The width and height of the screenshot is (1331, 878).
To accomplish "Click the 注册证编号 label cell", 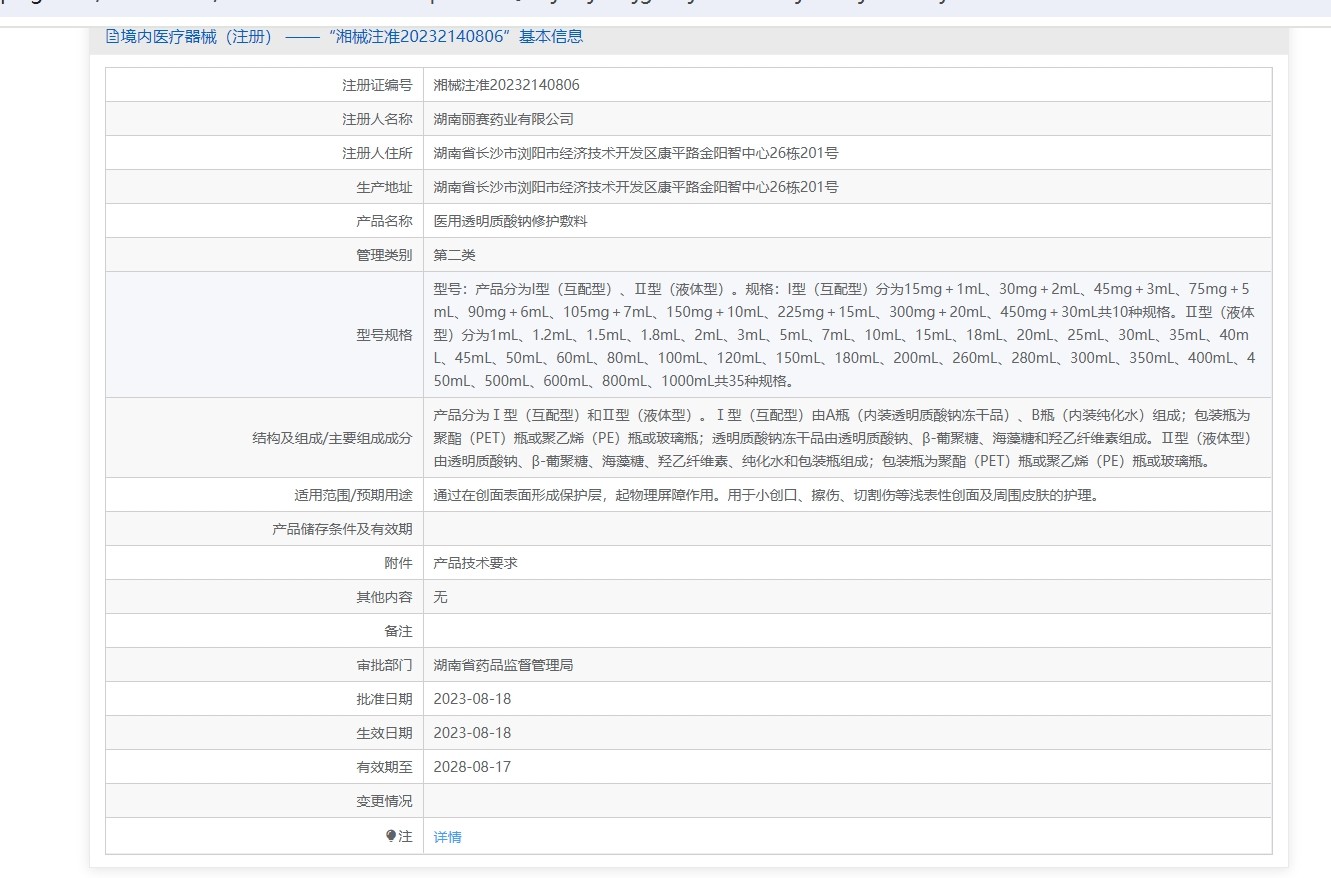I will [x=265, y=85].
